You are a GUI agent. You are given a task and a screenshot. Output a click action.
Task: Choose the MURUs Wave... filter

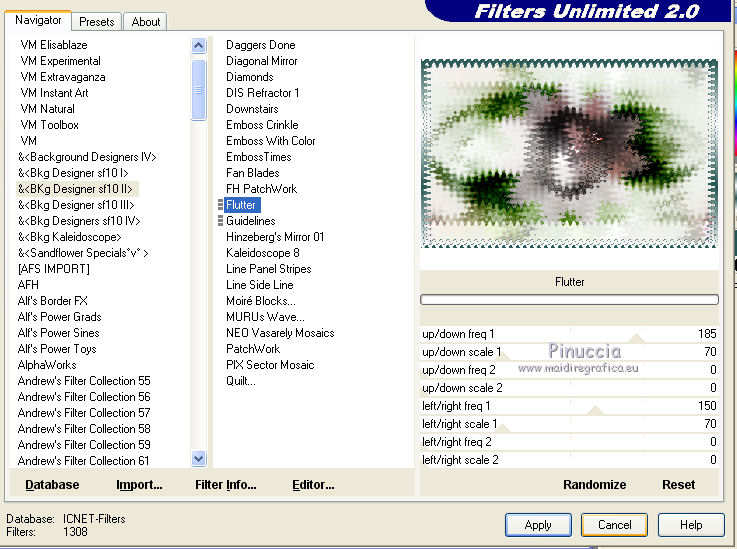click(x=265, y=317)
